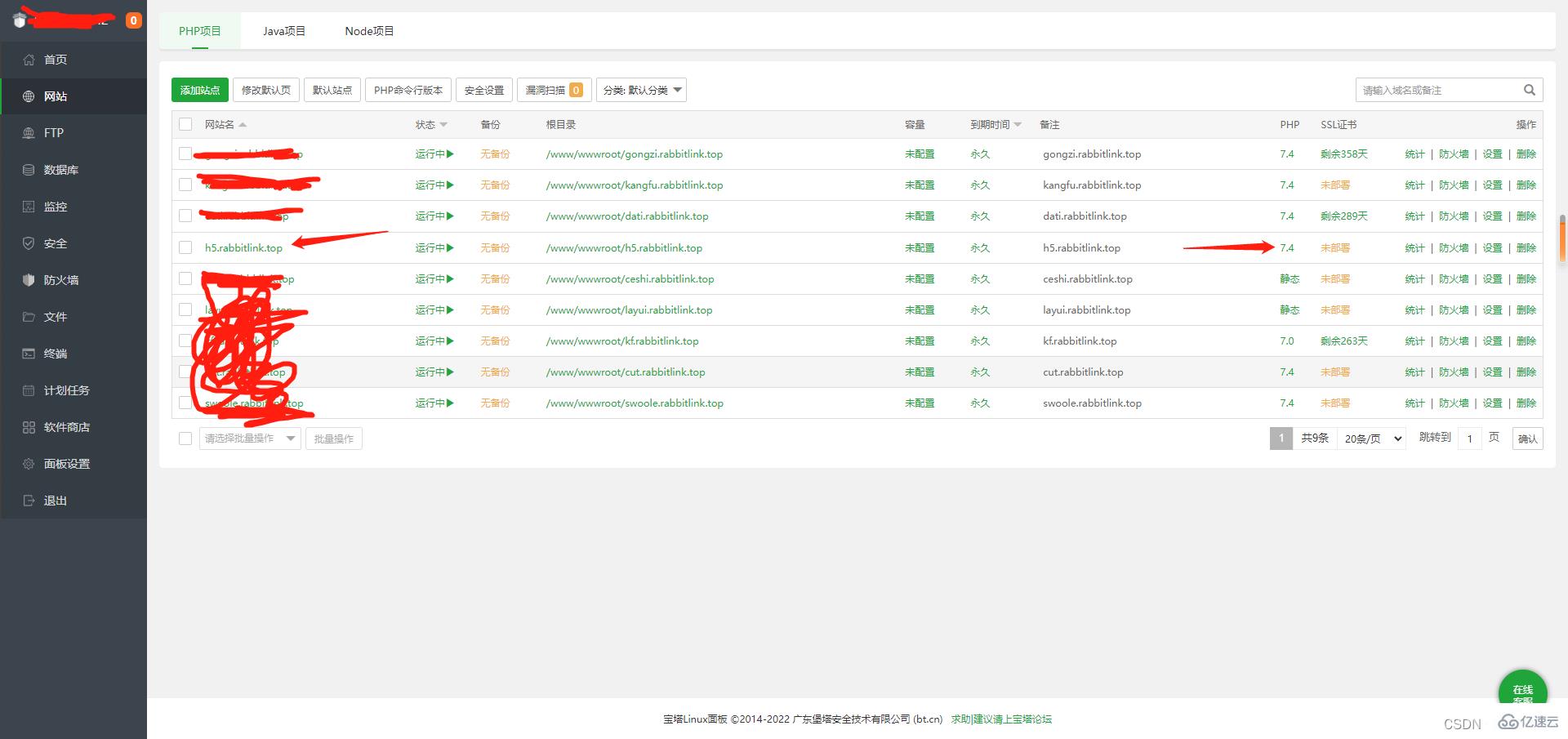This screenshot has width=1568, height=739.
Task: Sort by 到期时间 column arrow
Action: pos(1018,124)
